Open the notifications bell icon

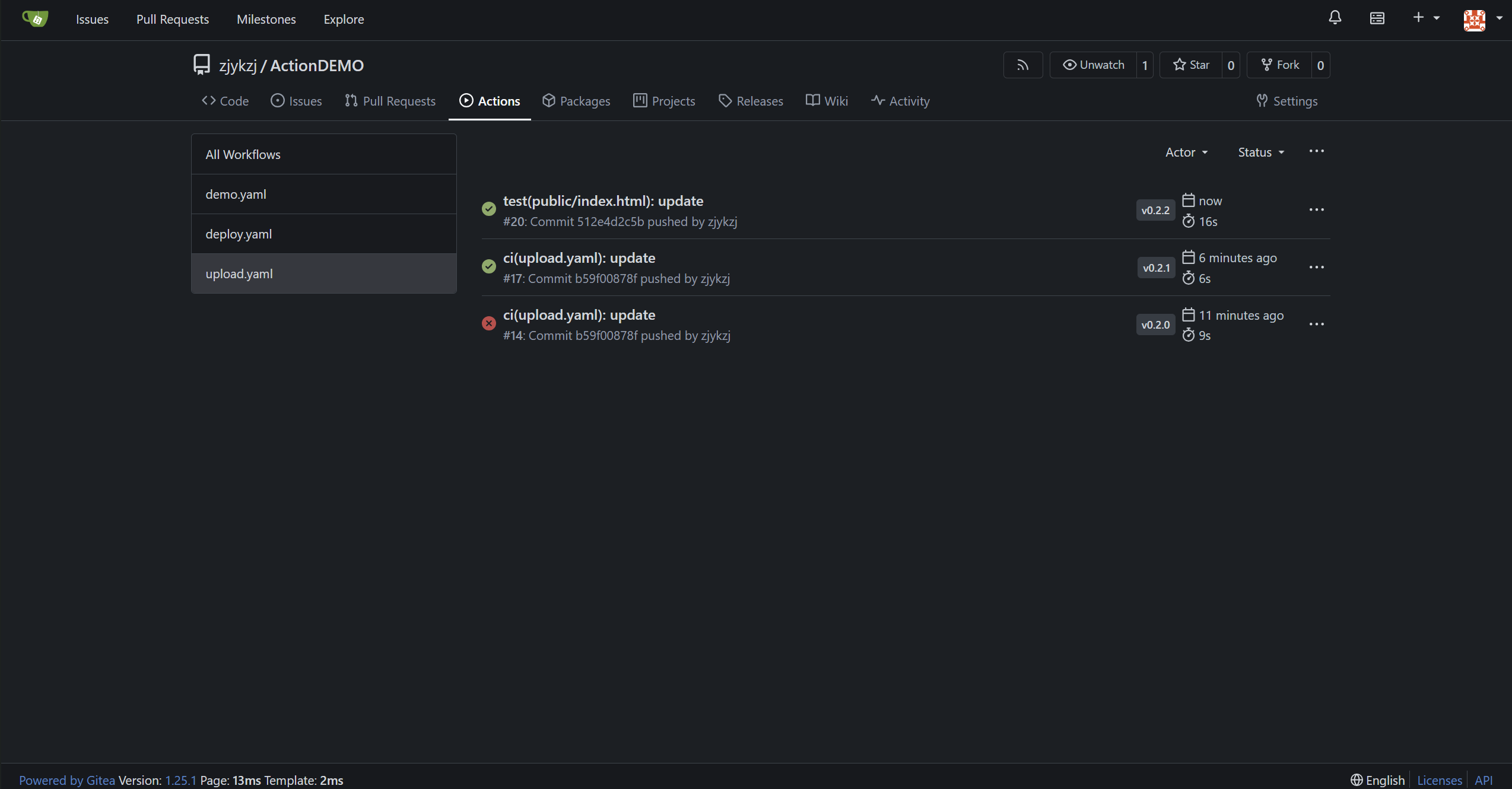pyautogui.click(x=1335, y=18)
